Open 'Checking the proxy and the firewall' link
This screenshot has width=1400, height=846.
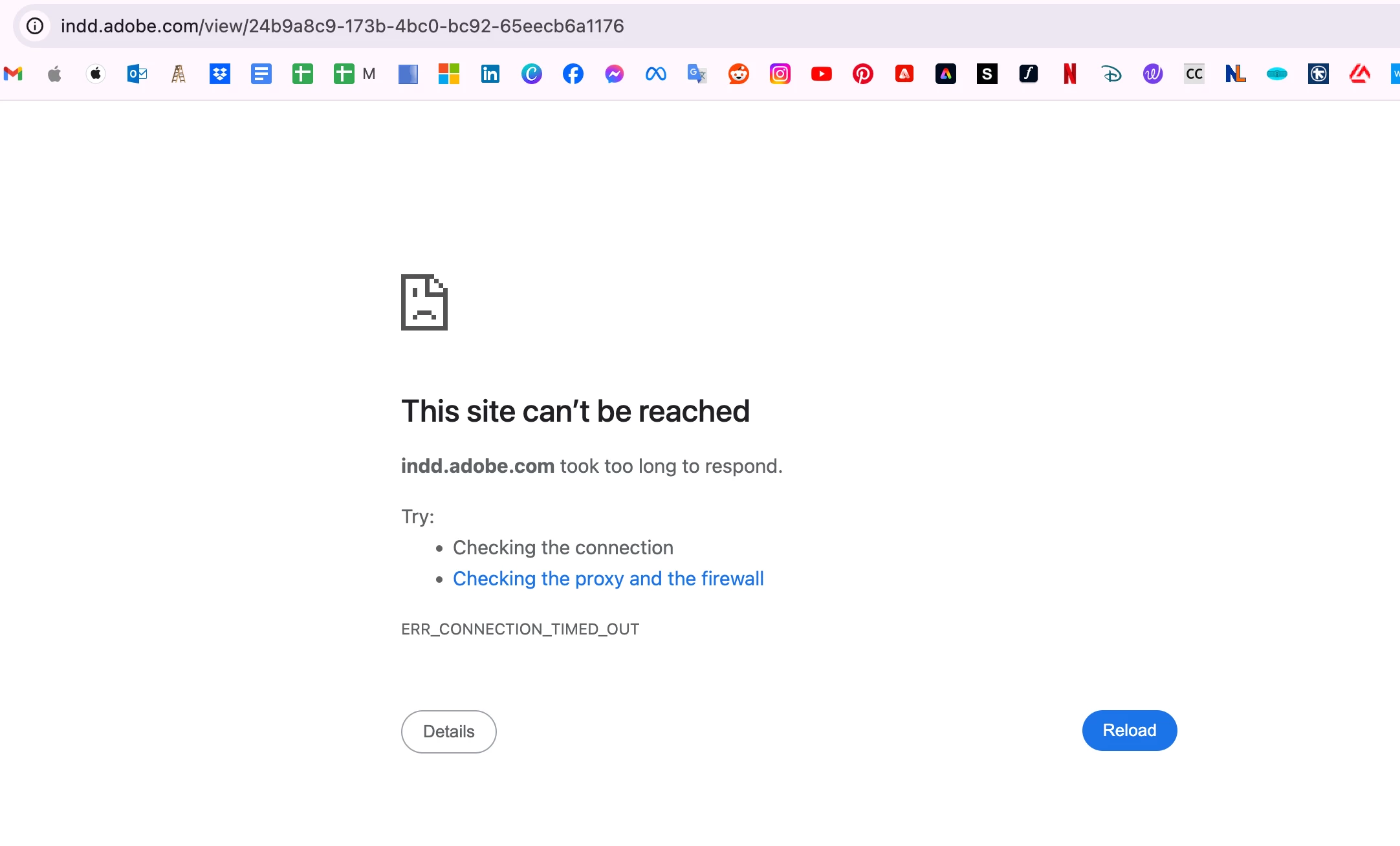pyautogui.click(x=607, y=578)
